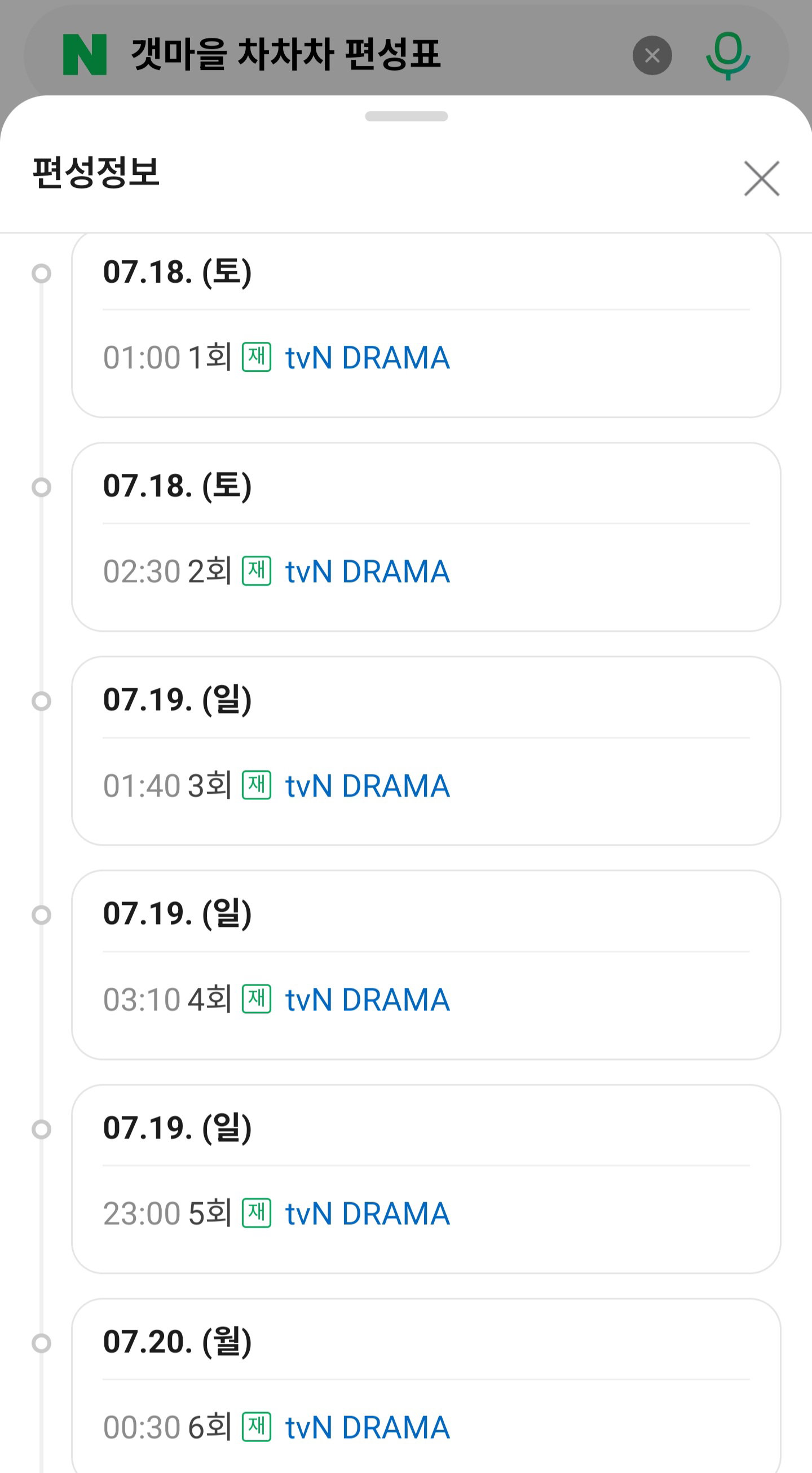Activate the green microphone voice search

728,56
